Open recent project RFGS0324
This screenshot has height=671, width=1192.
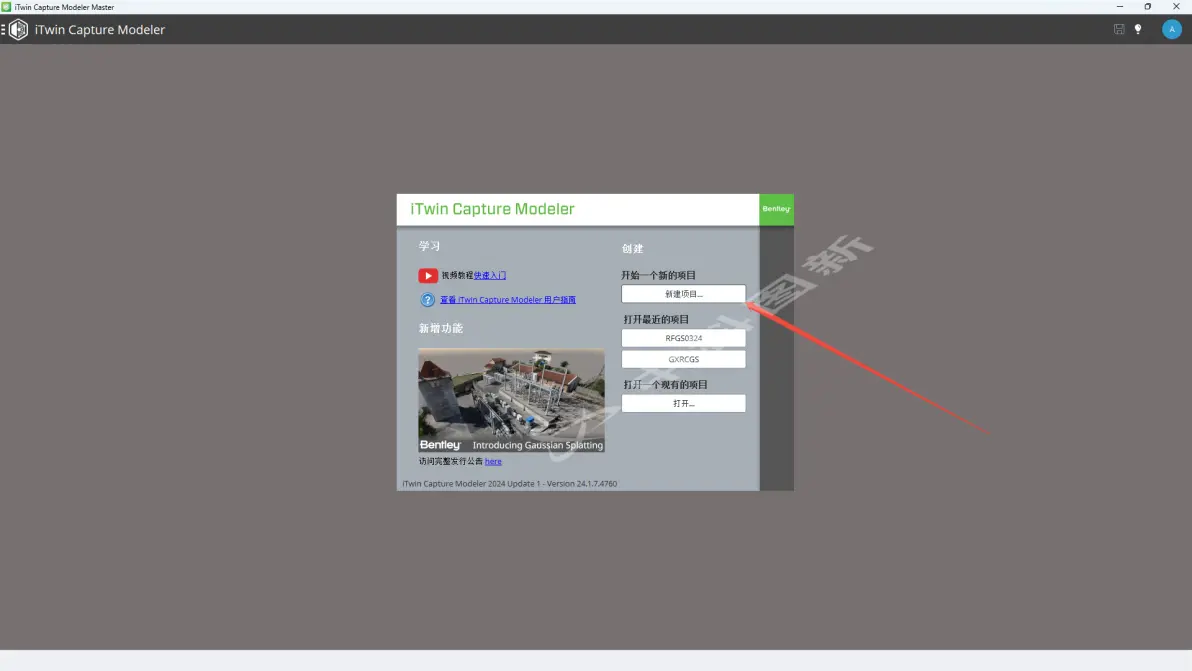coord(683,338)
